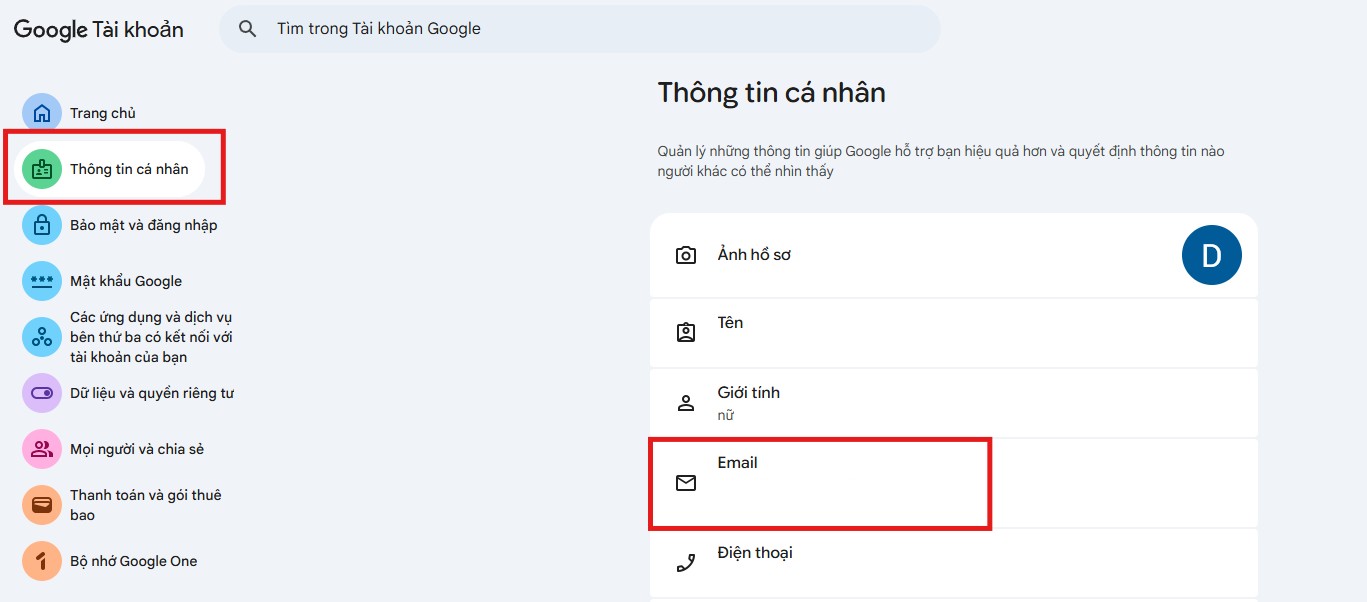Screen dimensions: 1367x602
Task: Select Bảo mật và đăng nhập menu item
Action: click(x=143, y=225)
